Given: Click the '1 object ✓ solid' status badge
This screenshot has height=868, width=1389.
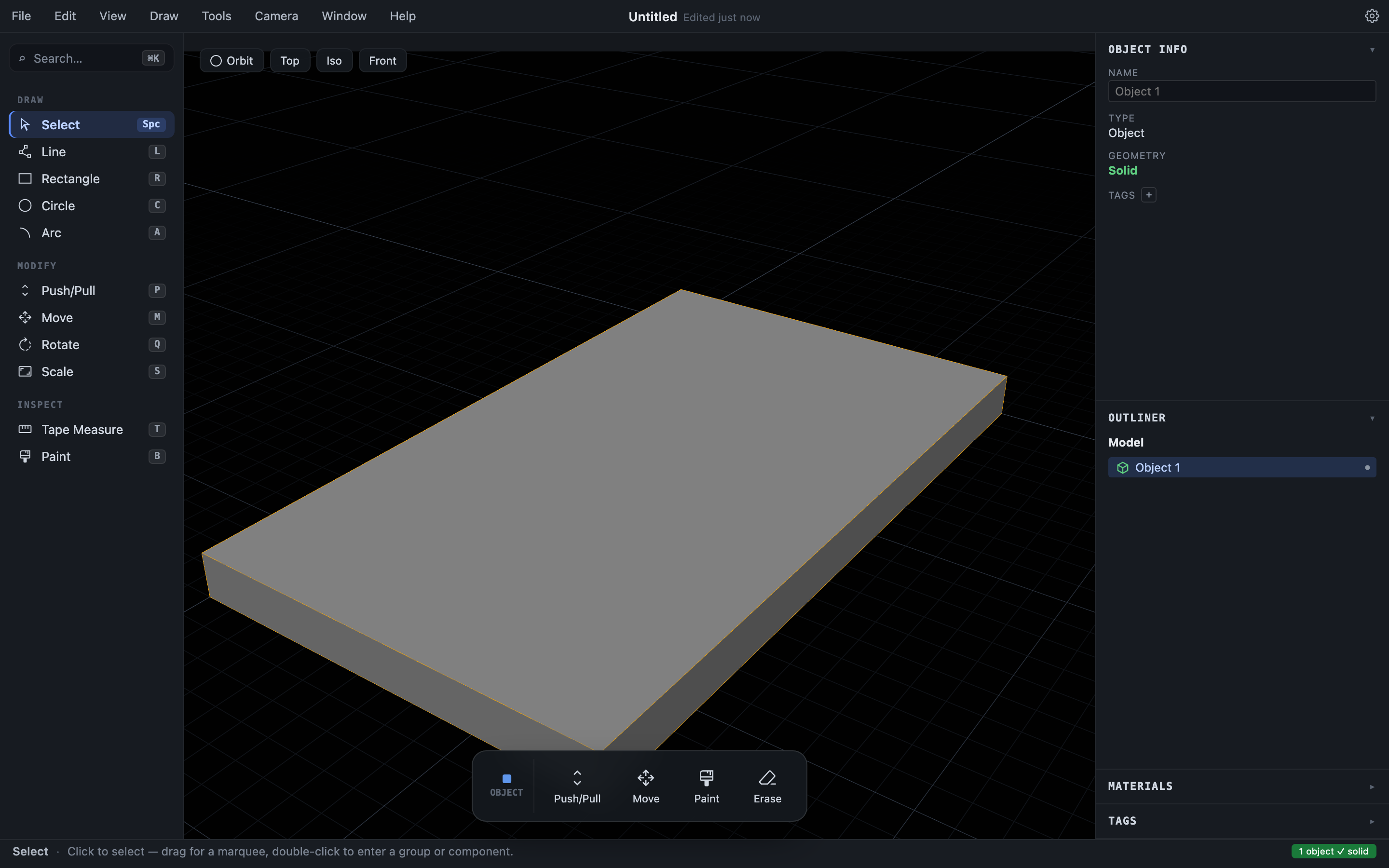Looking at the screenshot, I should pyautogui.click(x=1334, y=851).
